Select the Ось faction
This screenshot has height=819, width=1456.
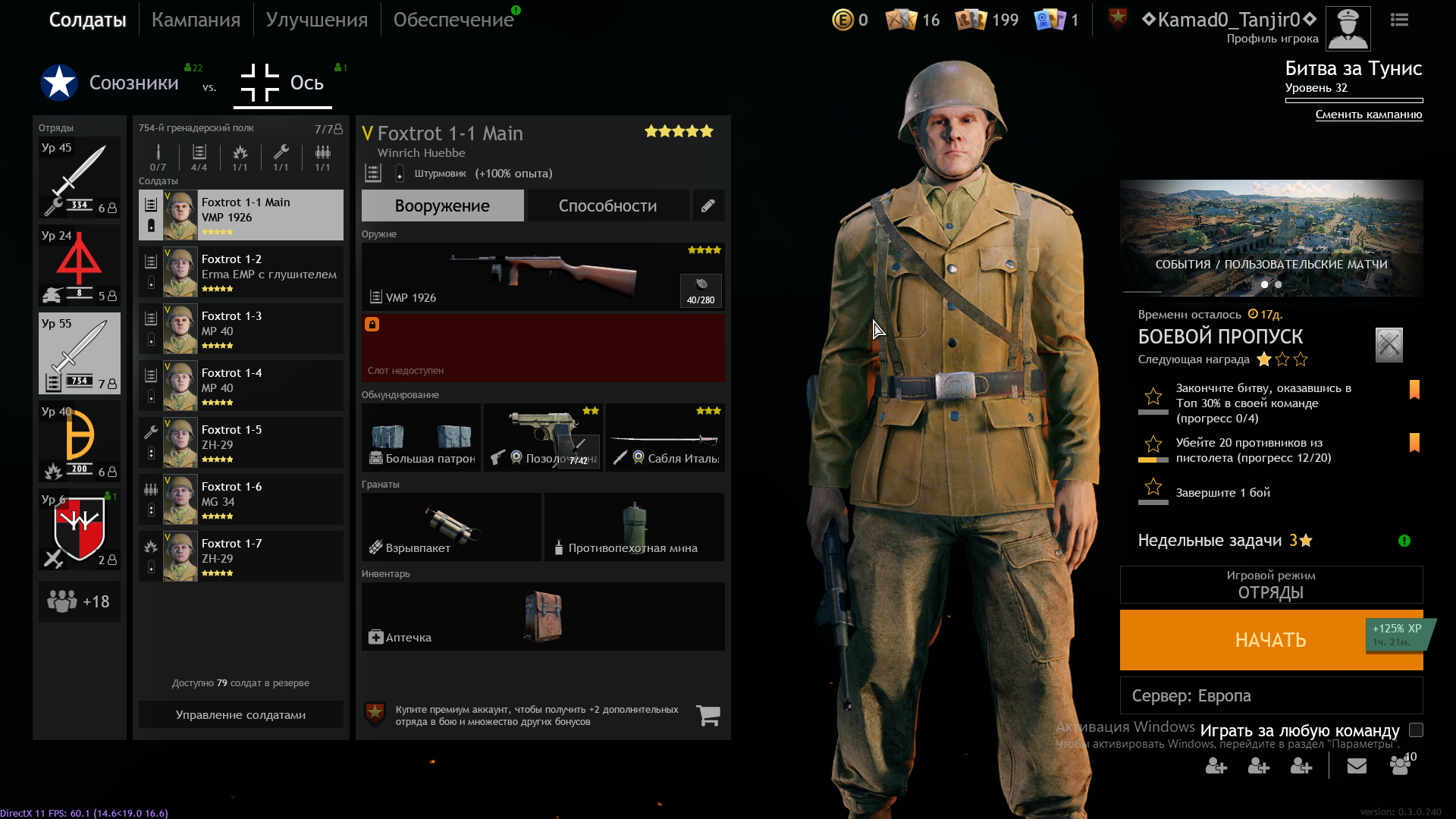coord(283,83)
